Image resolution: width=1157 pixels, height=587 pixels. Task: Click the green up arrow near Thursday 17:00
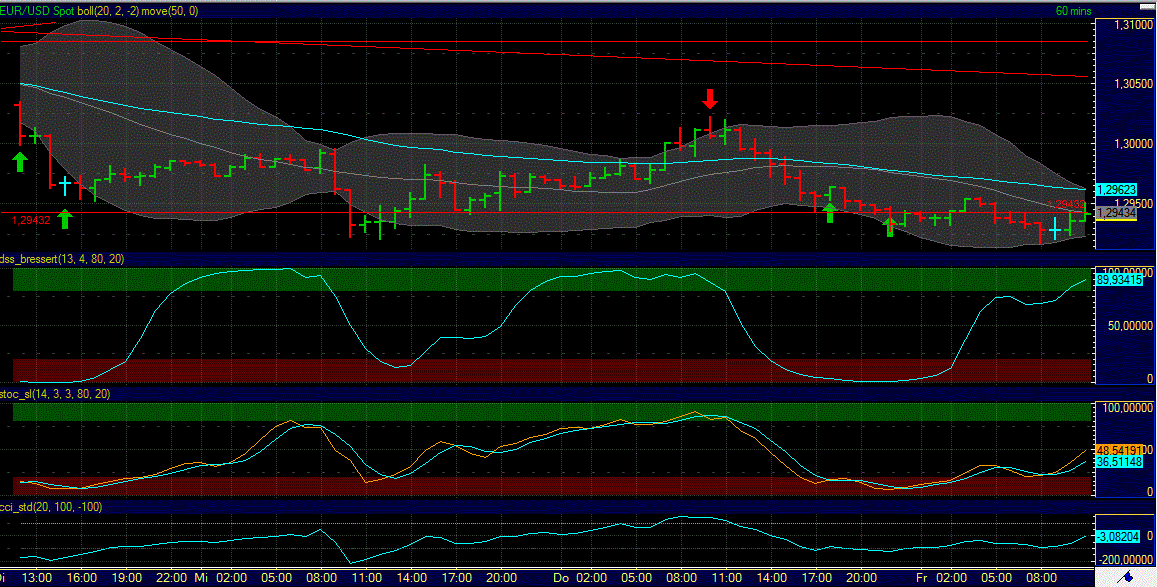point(829,210)
